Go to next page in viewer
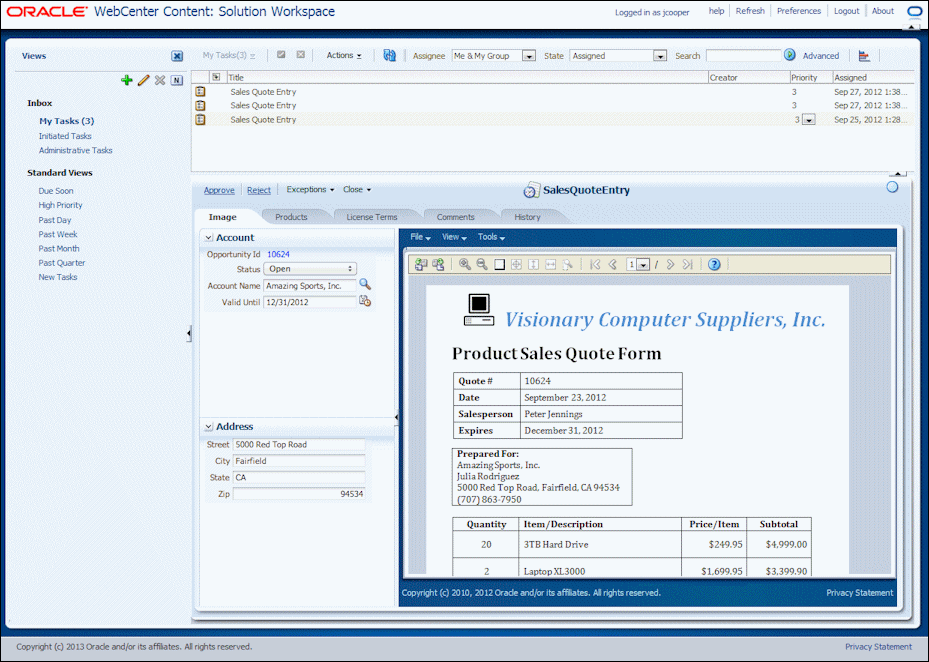This screenshot has width=929, height=662. (671, 264)
